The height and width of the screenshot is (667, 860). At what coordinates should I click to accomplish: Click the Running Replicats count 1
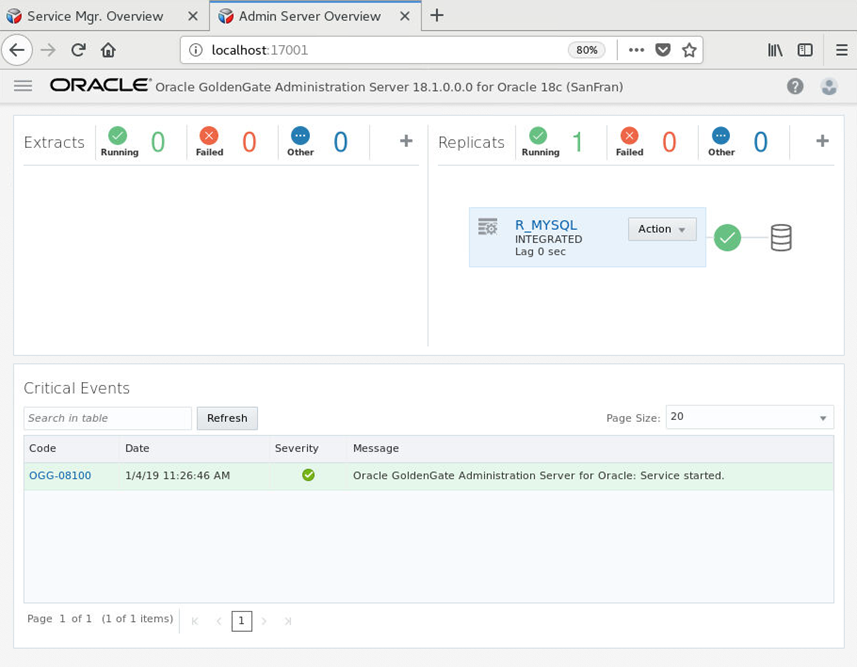tap(577, 142)
